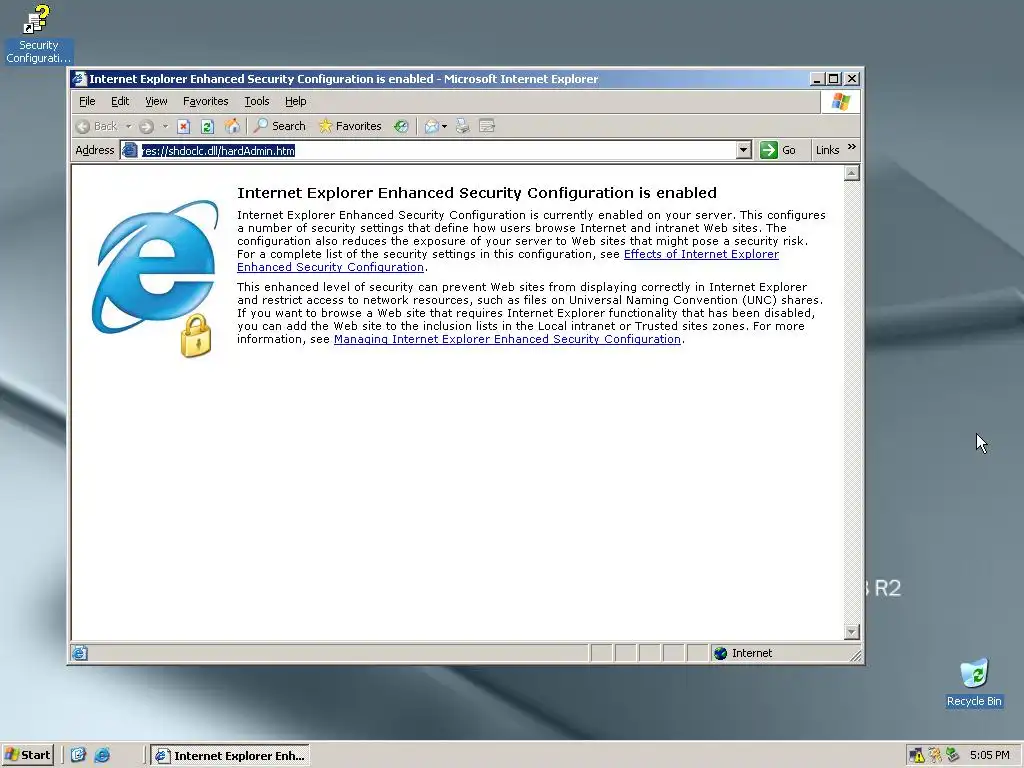Click the Forward navigation arrow
The image size is (1024, 768).
click(146, 126)
